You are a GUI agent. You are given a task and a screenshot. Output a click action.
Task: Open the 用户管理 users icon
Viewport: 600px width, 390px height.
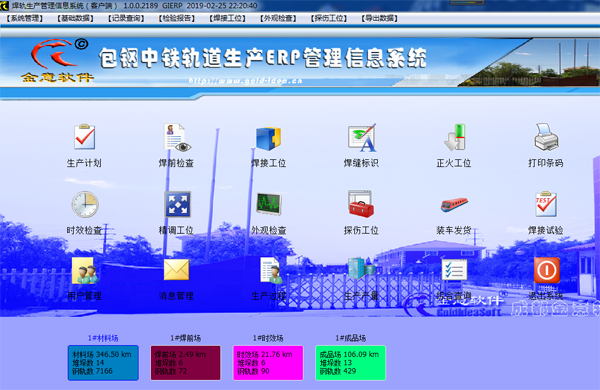pyautogui.click(x=85, y=271)
